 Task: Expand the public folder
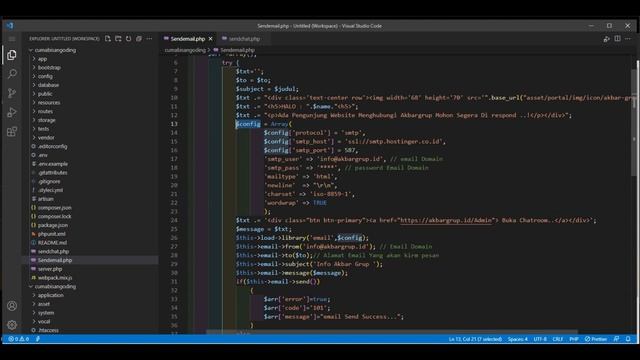click(x=45, y=94)
